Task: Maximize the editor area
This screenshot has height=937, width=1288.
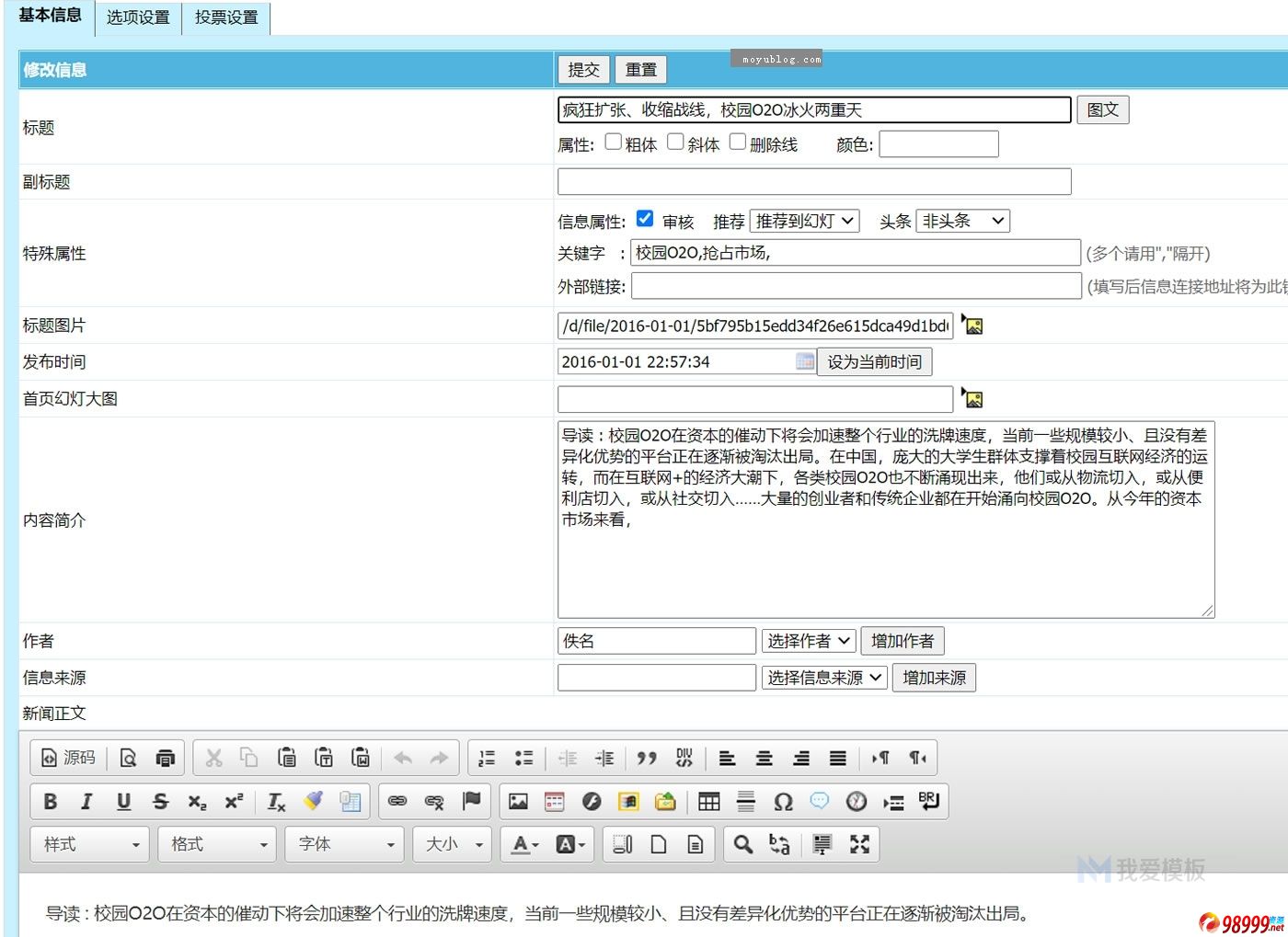Action: [859, 844]
